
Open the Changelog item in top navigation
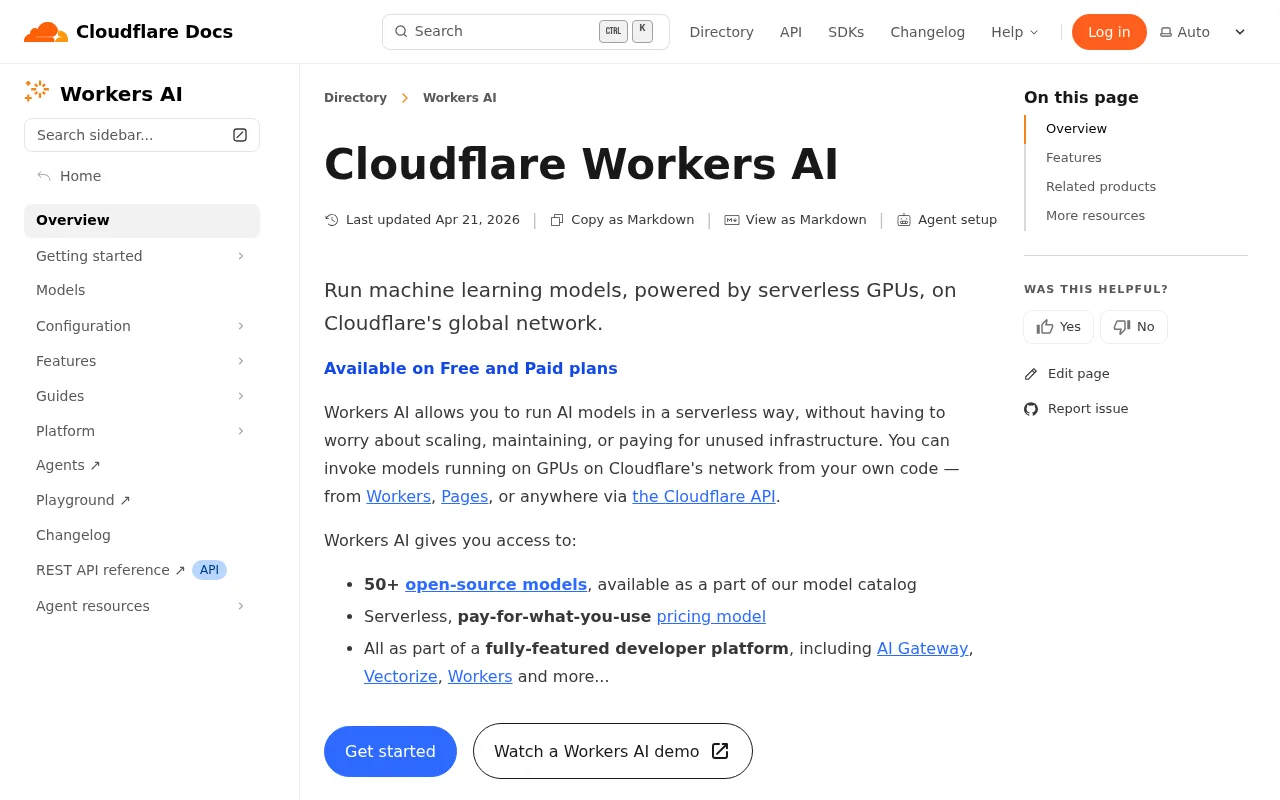point(928,32)
